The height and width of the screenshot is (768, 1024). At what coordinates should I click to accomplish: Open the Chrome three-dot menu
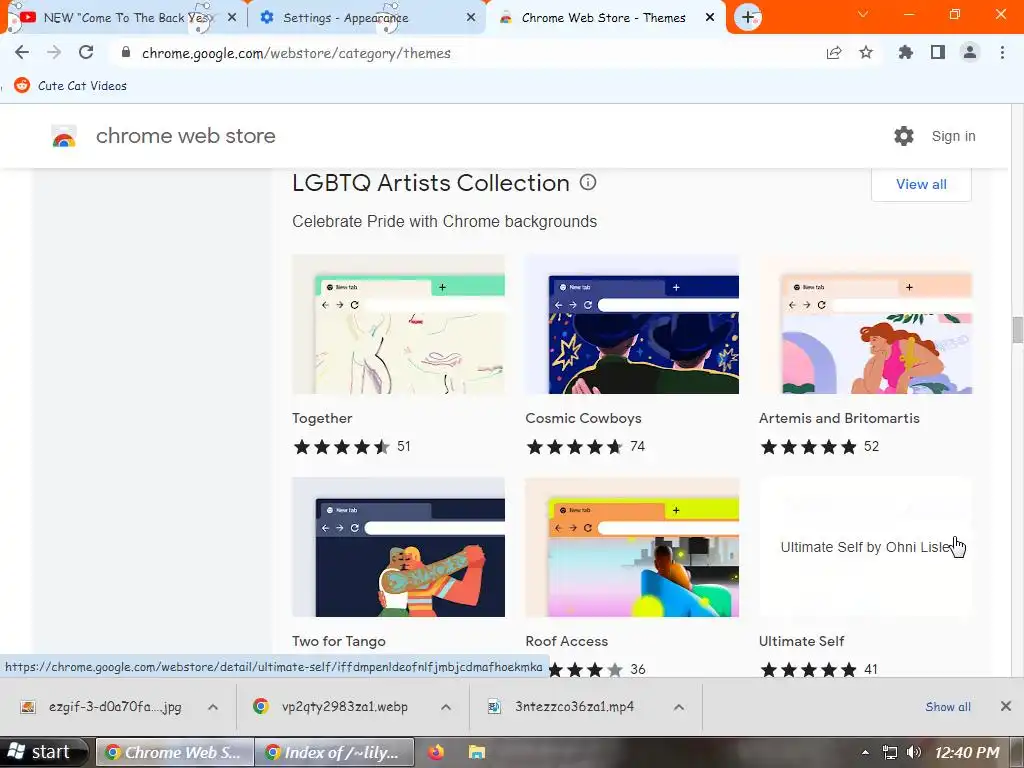pyautogui.click(x=1002, y=52)
